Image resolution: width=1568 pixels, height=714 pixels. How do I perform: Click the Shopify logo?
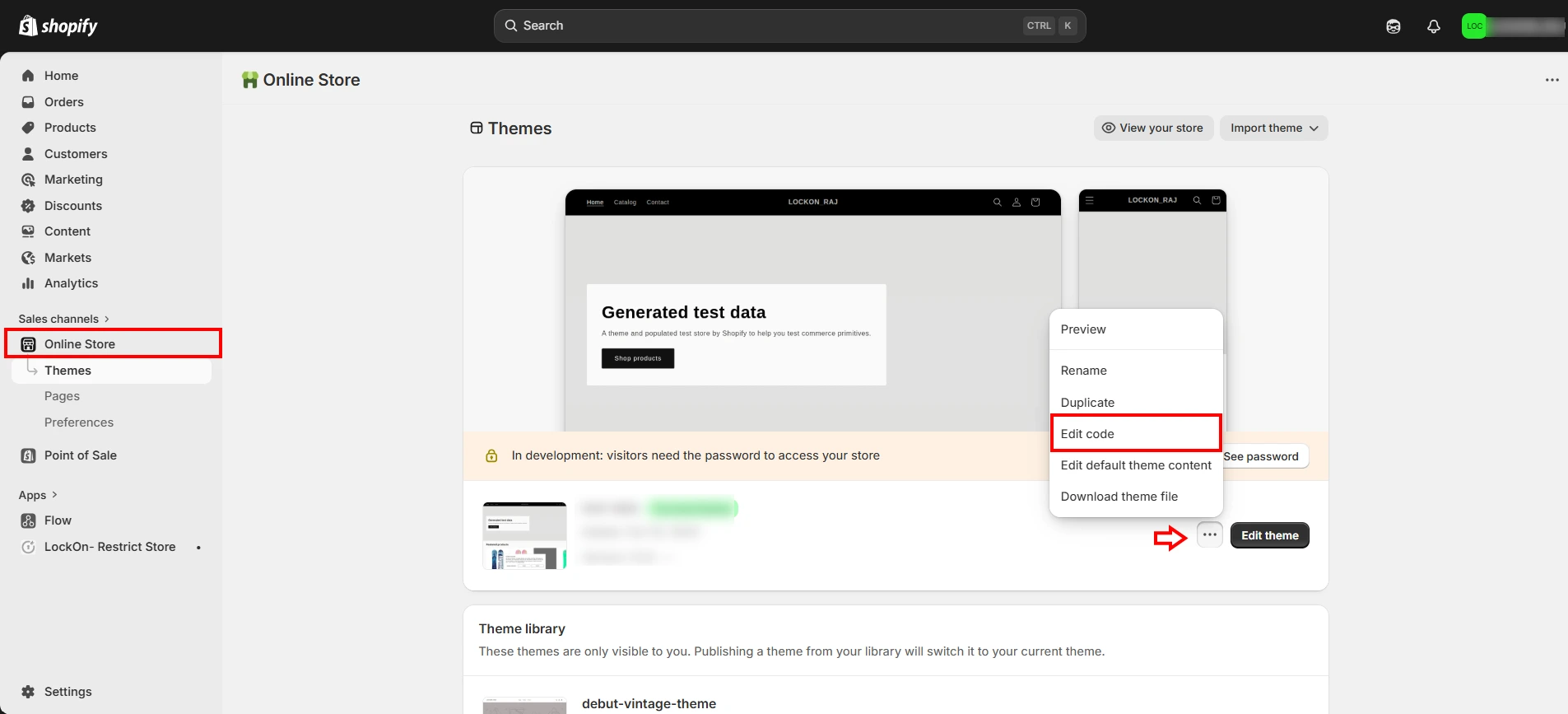(58, 26)
